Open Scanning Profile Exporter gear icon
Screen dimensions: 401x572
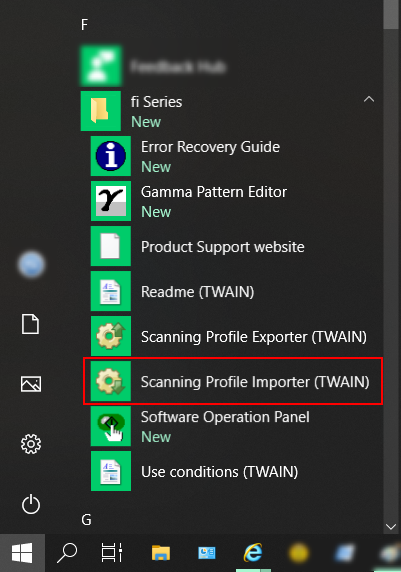pos(111,336)
